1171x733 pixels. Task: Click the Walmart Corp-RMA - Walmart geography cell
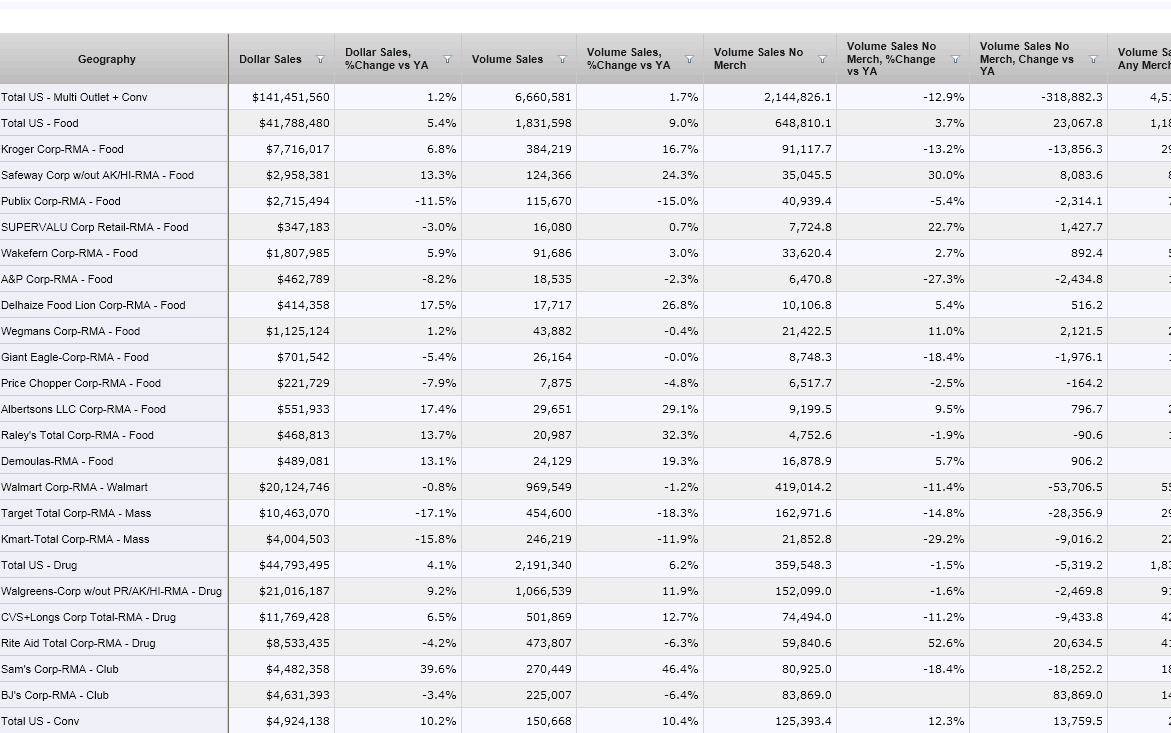tap(74, 487)
